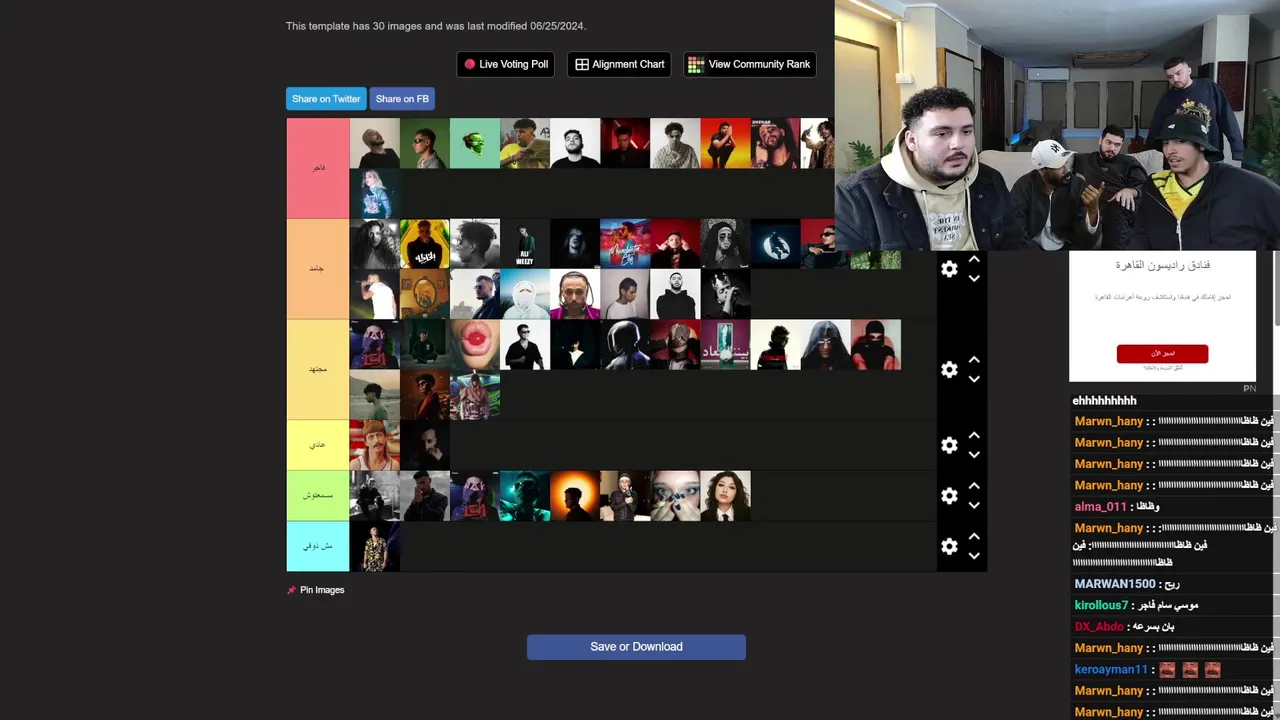
Task: Select the teal Arabic poster thumbnail in مجتهد row
Action: [x=725, y=345]
